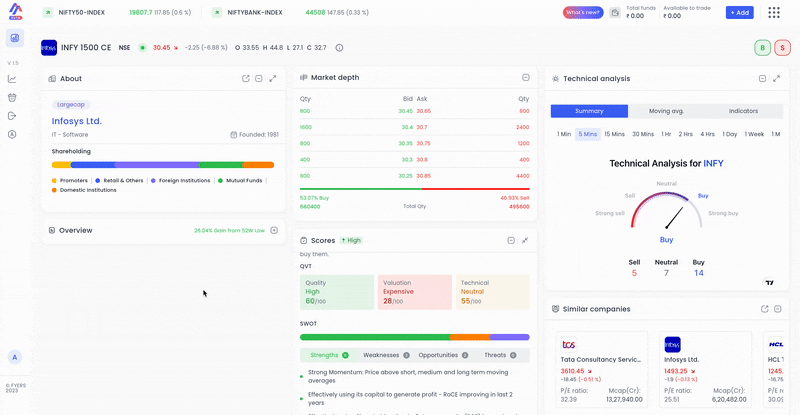Viewport: 800px width, 415px height.
Task: Click the NIFTY50-INDEX arrow icon
Action: pos(48,12)
